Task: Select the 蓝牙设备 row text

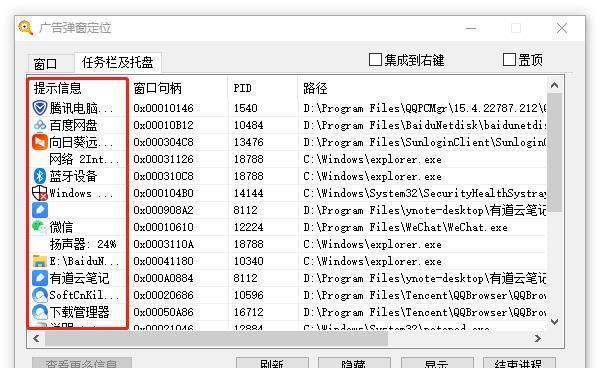Action: point(73,176)
